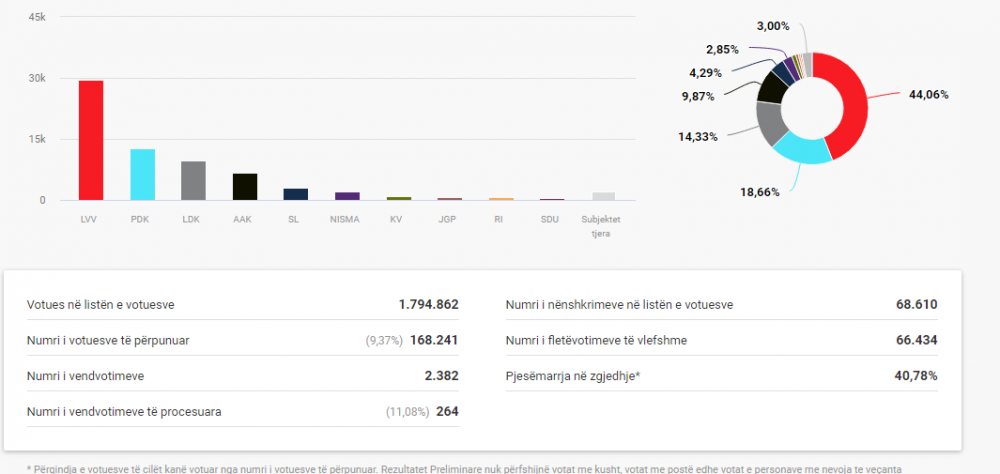Screen dimensions: 1000x474
Task: Click the Numri i vendvotimeve row
Action: pos(242,376)
